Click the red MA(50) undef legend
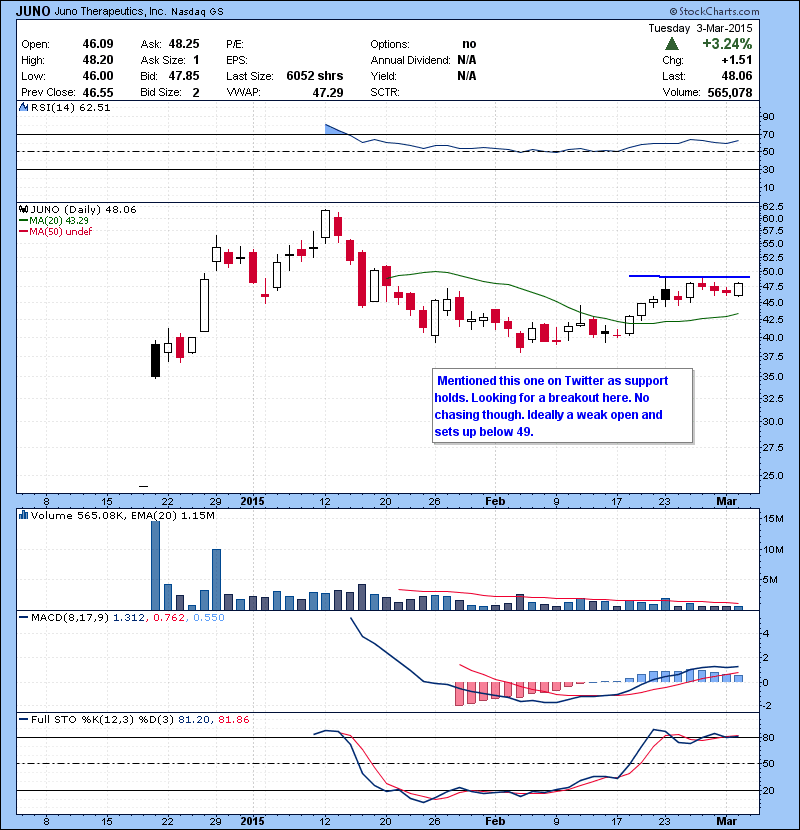 55,231
